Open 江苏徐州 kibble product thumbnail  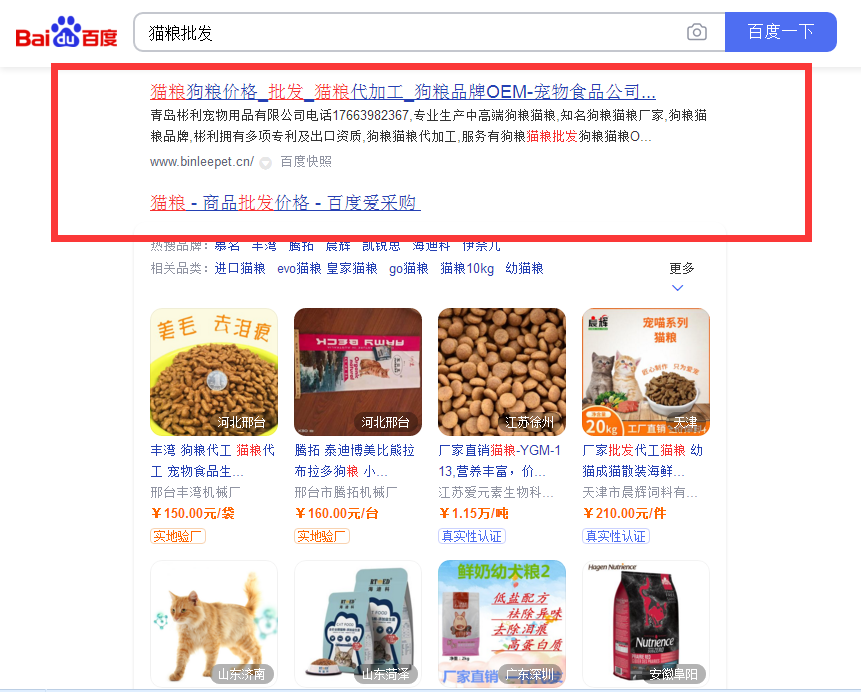click(x=501, y=372)
